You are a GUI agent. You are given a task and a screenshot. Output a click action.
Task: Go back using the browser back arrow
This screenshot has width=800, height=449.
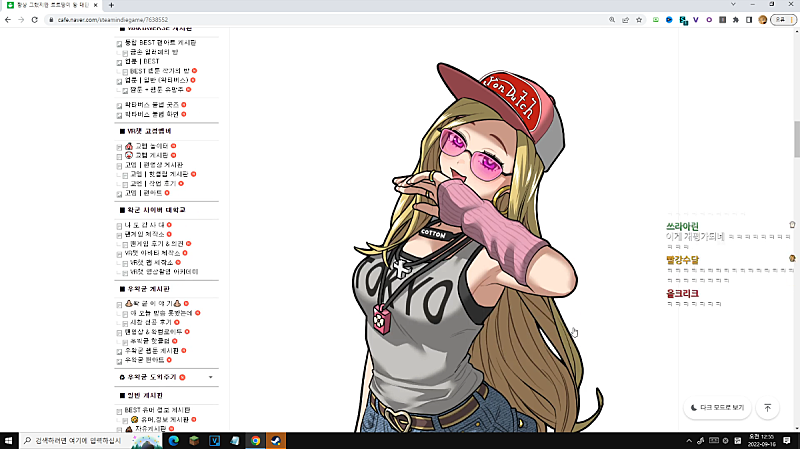(x=8, y=20)
